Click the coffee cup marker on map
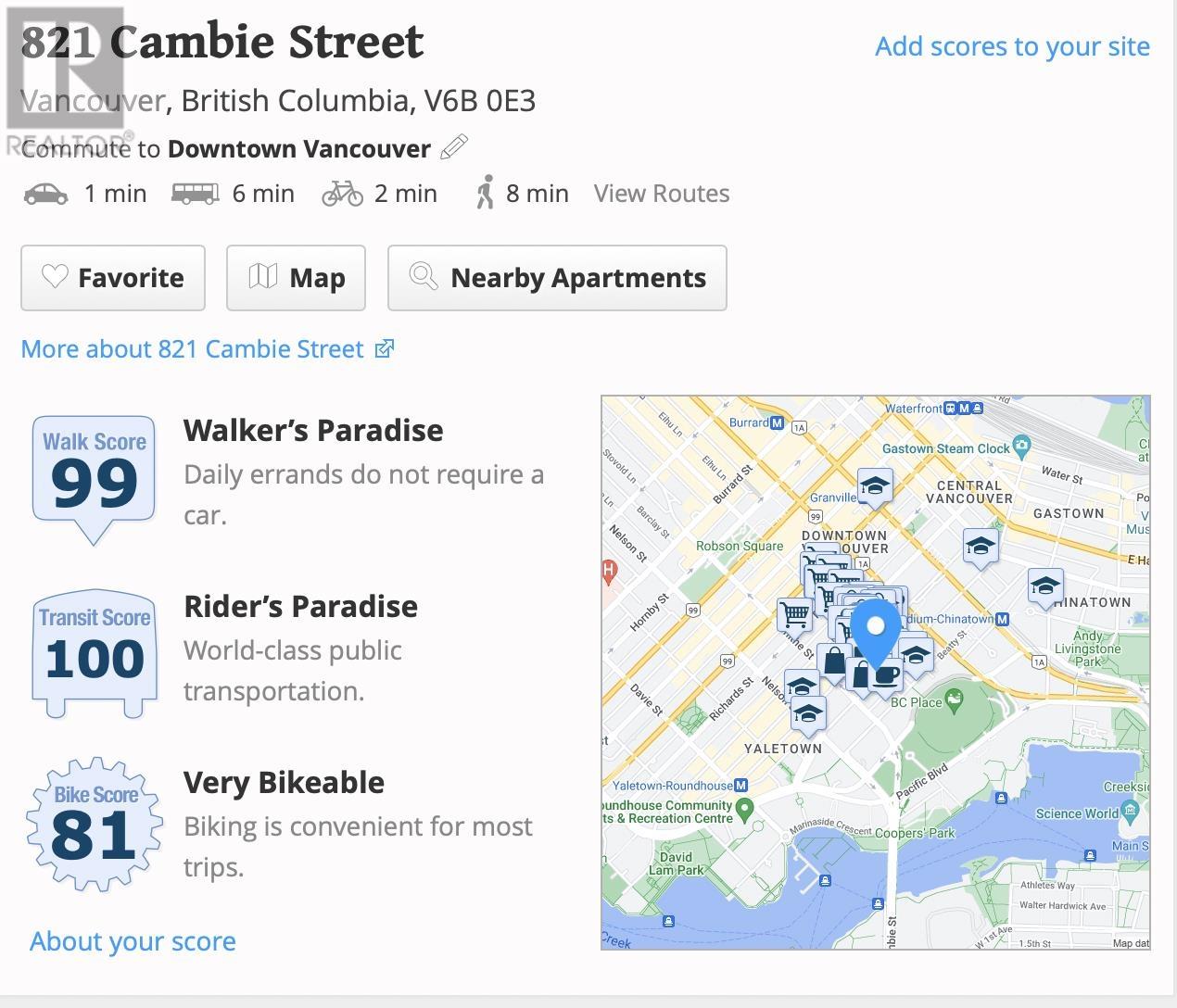This screenshot has height=1008, width=1177. (x=887, y=676)
